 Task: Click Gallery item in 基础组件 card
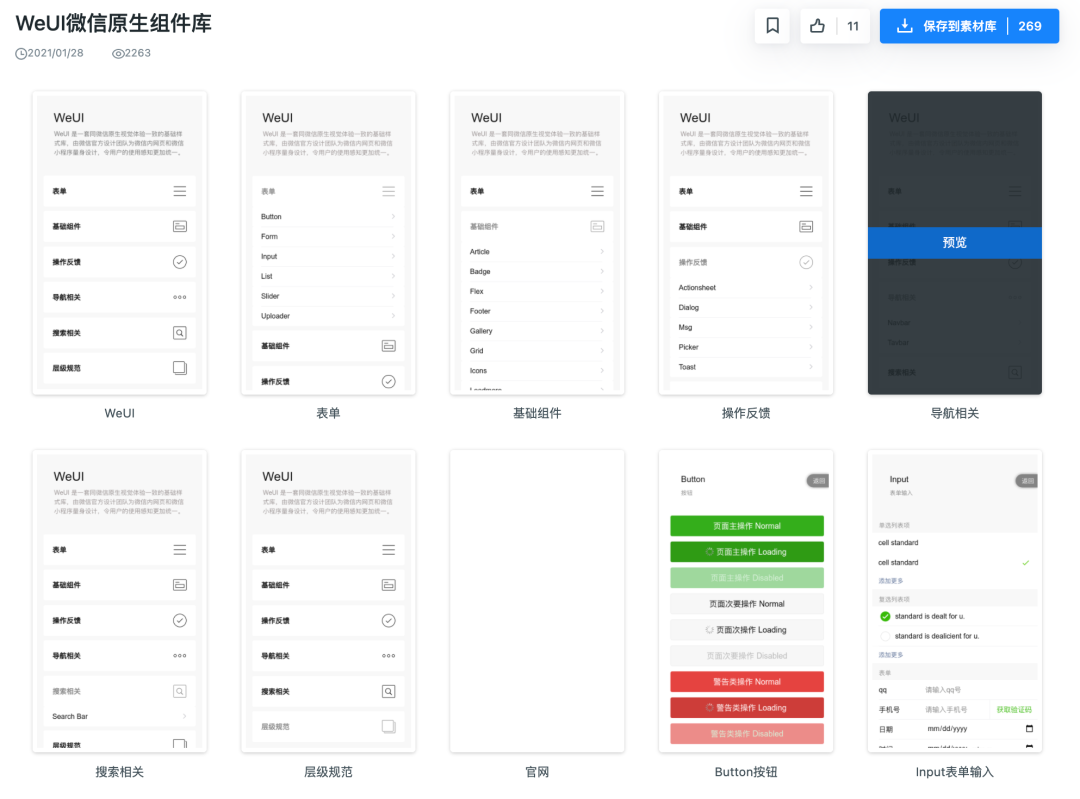(537, 331)
